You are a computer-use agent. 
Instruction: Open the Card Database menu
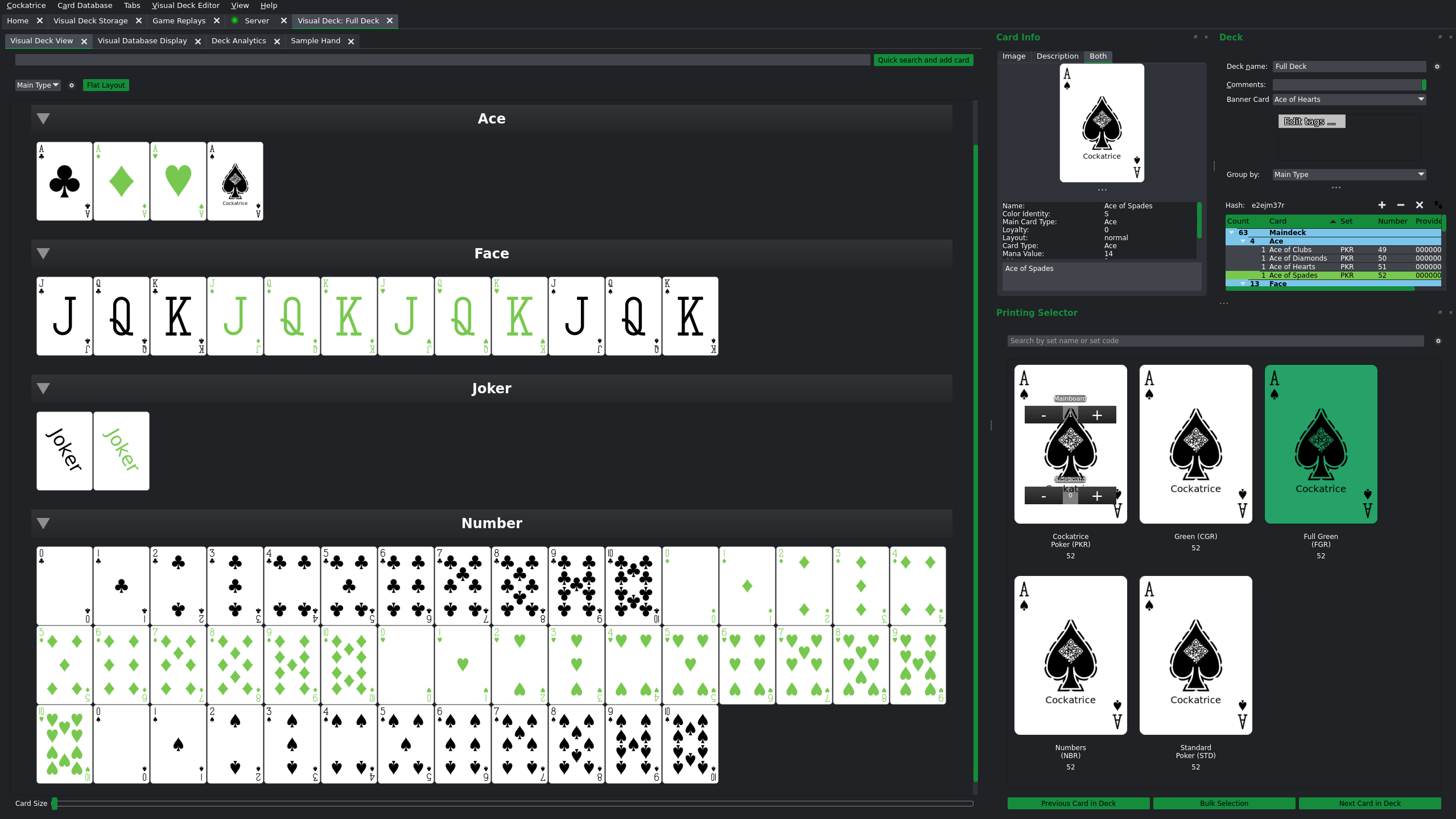click(85, 6)
